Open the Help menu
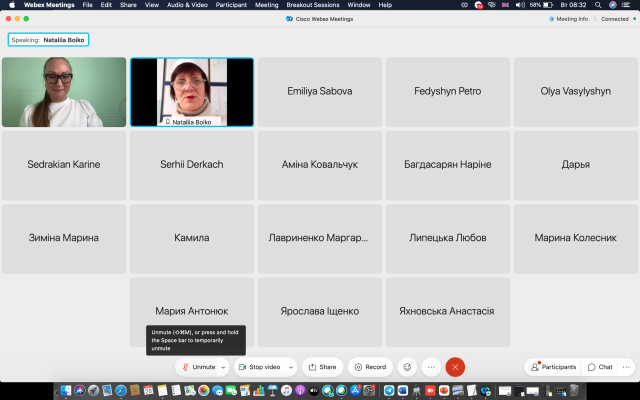This screenshot has width=640, height=400. (385, 5)
